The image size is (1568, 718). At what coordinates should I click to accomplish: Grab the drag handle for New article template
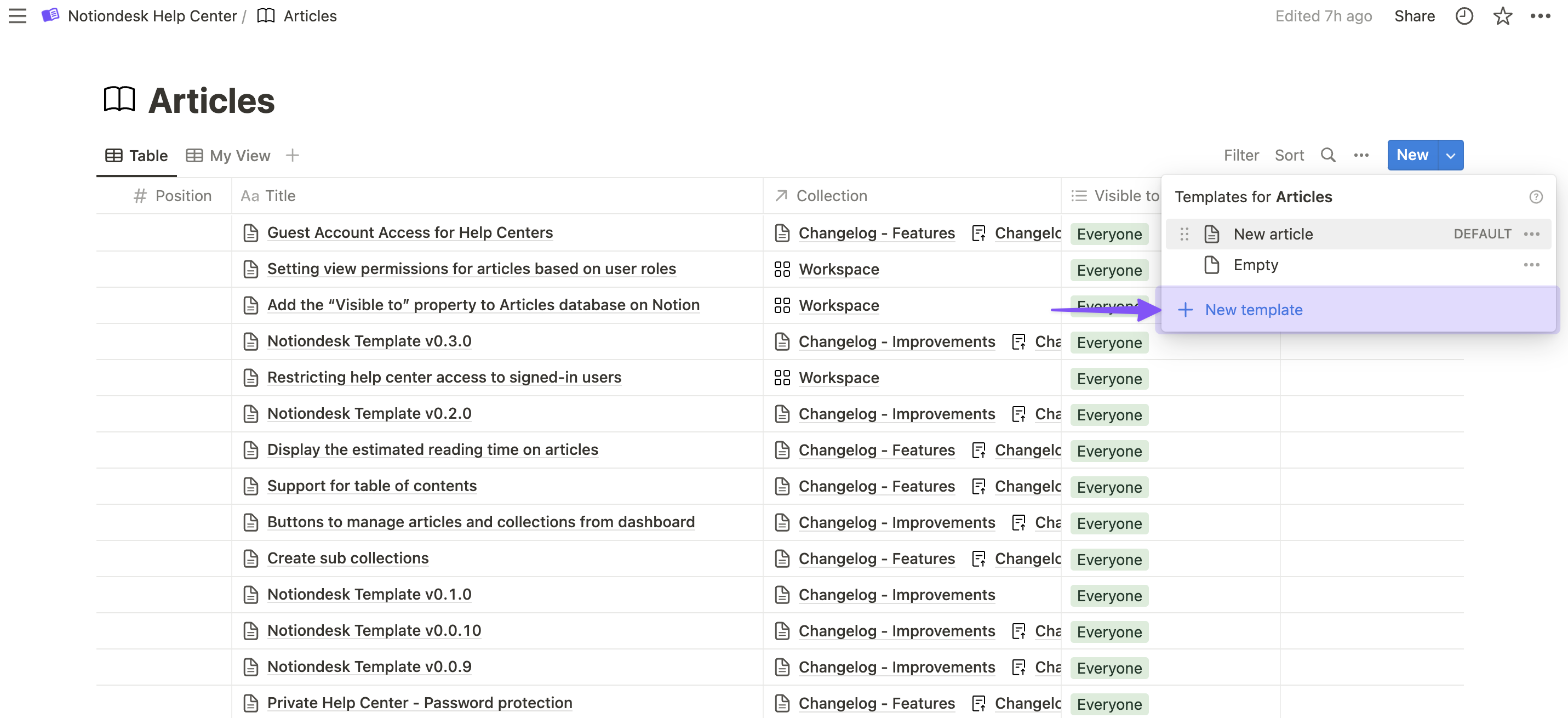[x=1184, y=234]
